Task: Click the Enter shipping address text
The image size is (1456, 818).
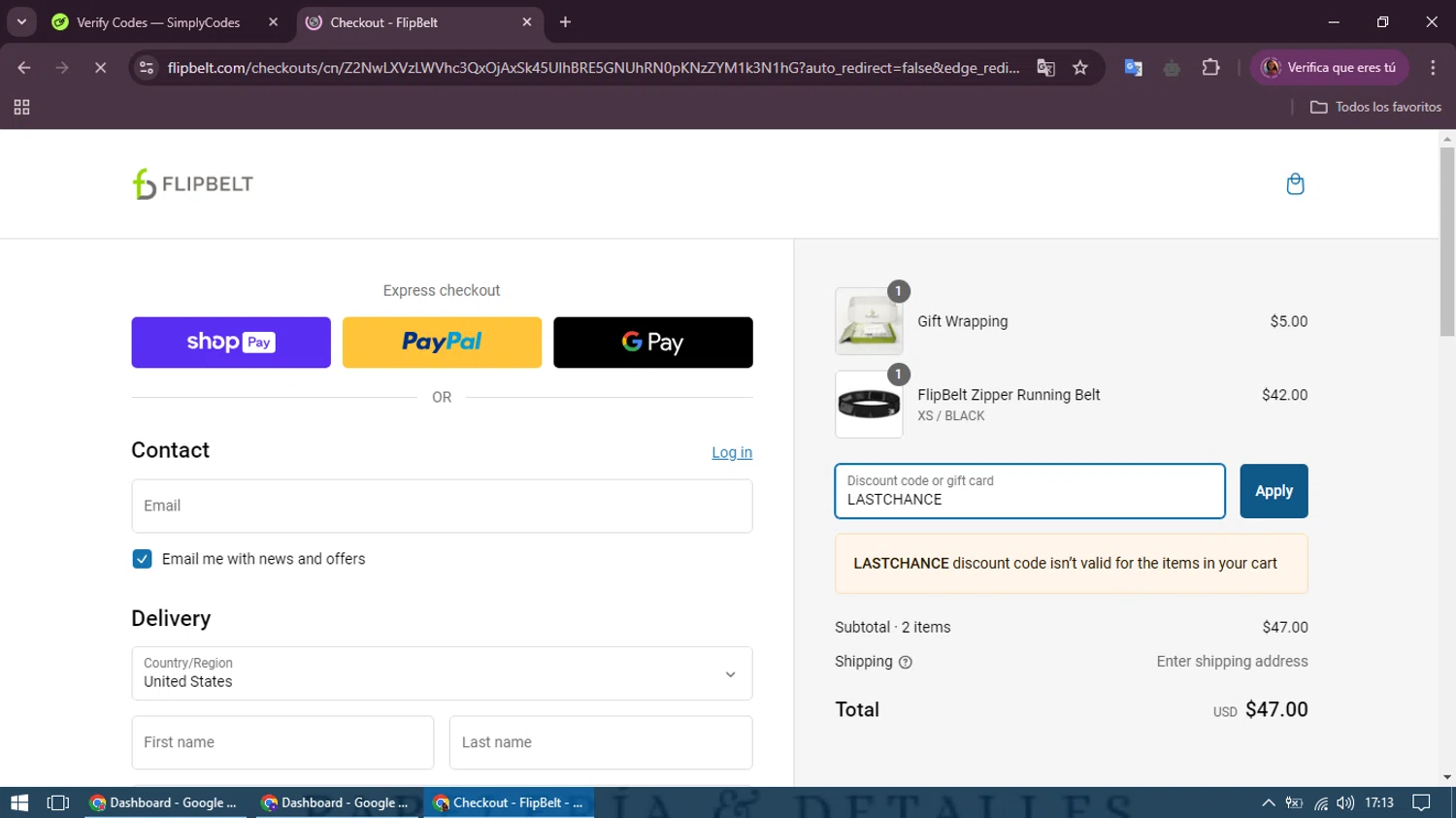Action: click(1232, 662)
